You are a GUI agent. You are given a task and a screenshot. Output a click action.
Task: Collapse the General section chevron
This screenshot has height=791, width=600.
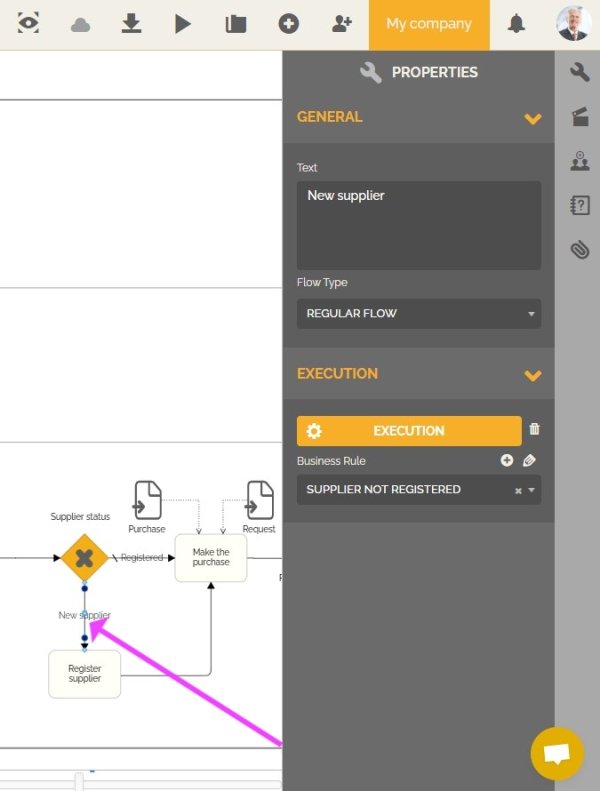(532, 118)
